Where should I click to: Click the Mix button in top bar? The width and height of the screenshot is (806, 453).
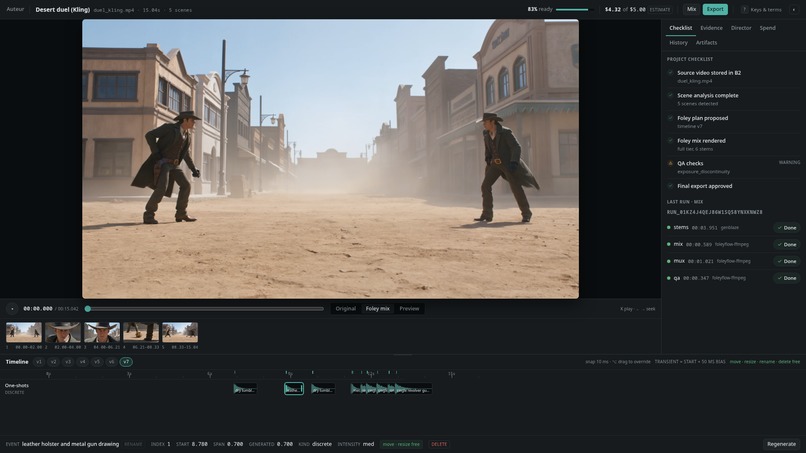pos(691,9)
